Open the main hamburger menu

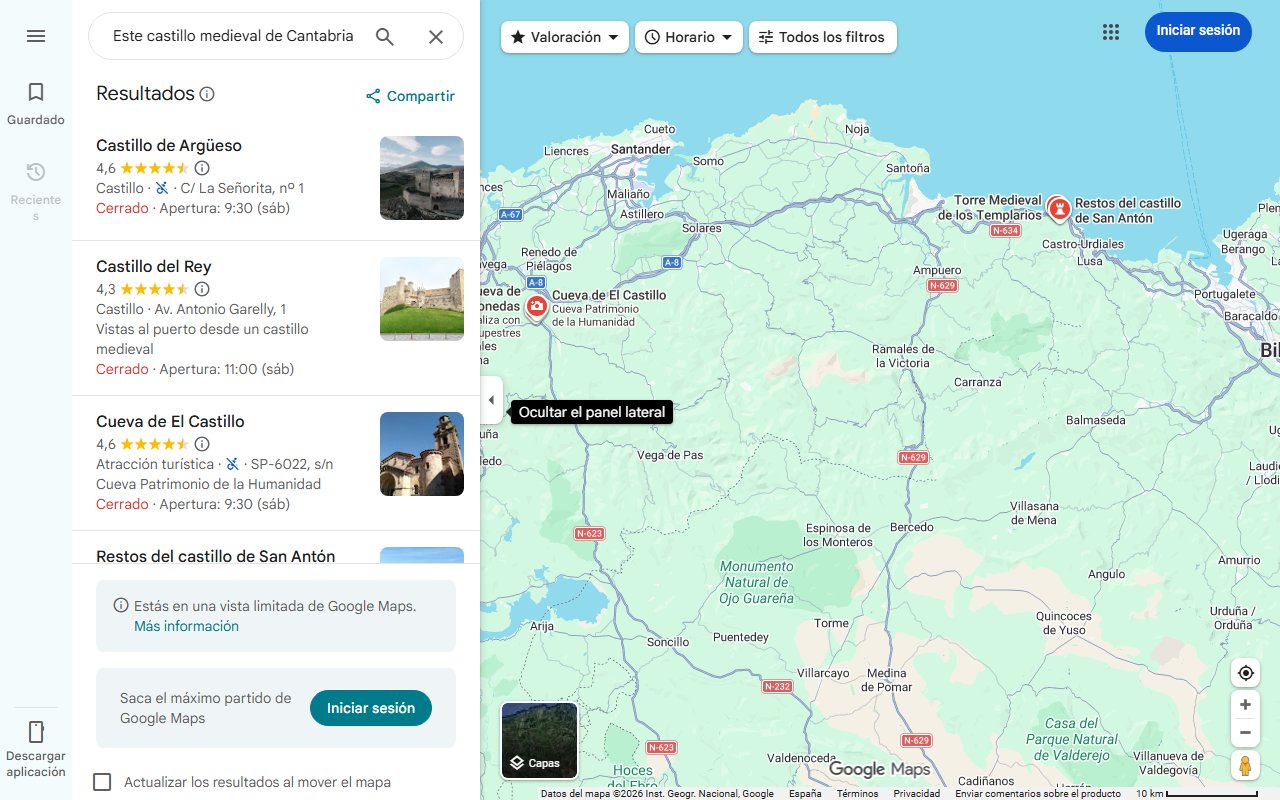35,36
